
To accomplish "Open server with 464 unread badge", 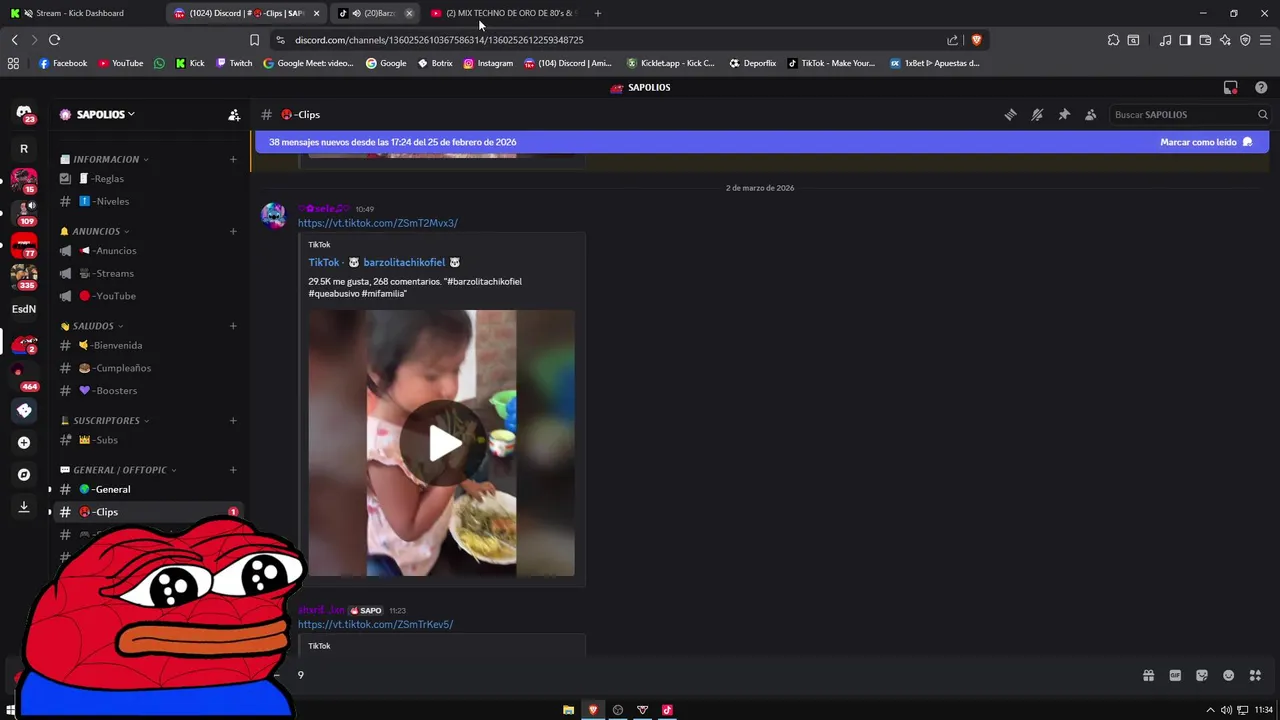I will (x=24, y=377).
